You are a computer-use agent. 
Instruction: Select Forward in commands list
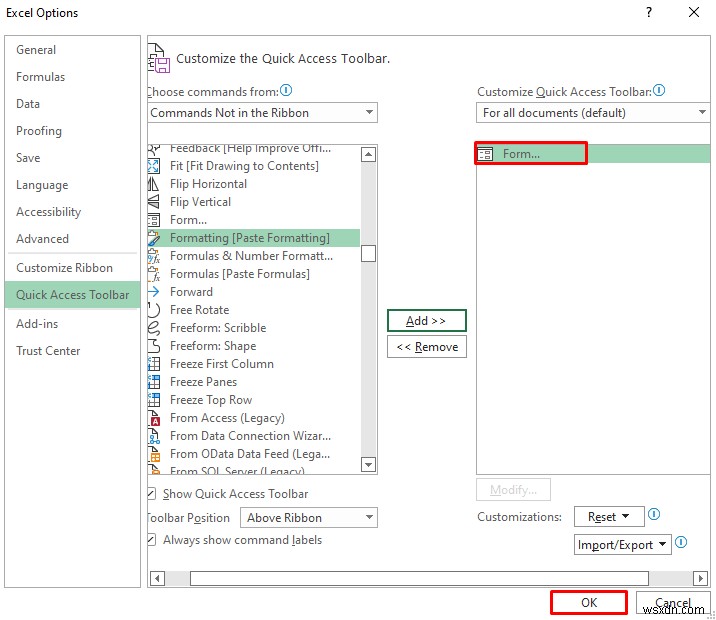click(253, 292)
